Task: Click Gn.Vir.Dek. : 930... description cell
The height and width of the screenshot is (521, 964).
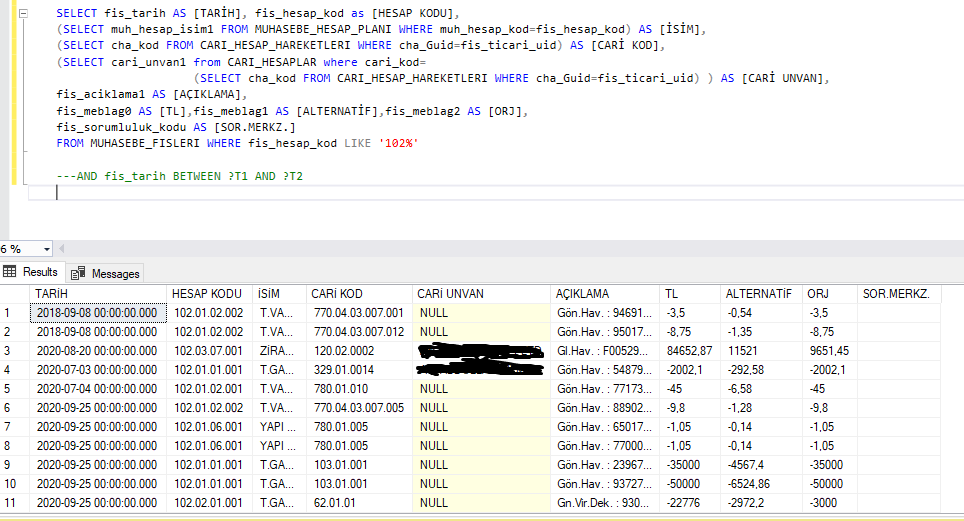Action: point(605,503)
